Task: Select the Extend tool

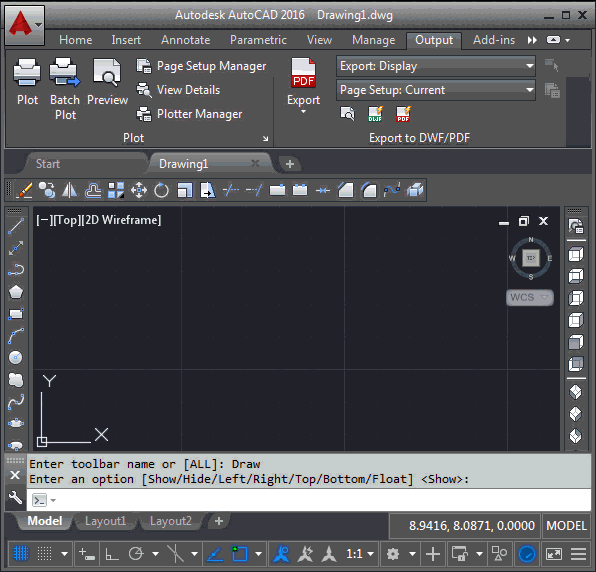Action: pos(254,190)
